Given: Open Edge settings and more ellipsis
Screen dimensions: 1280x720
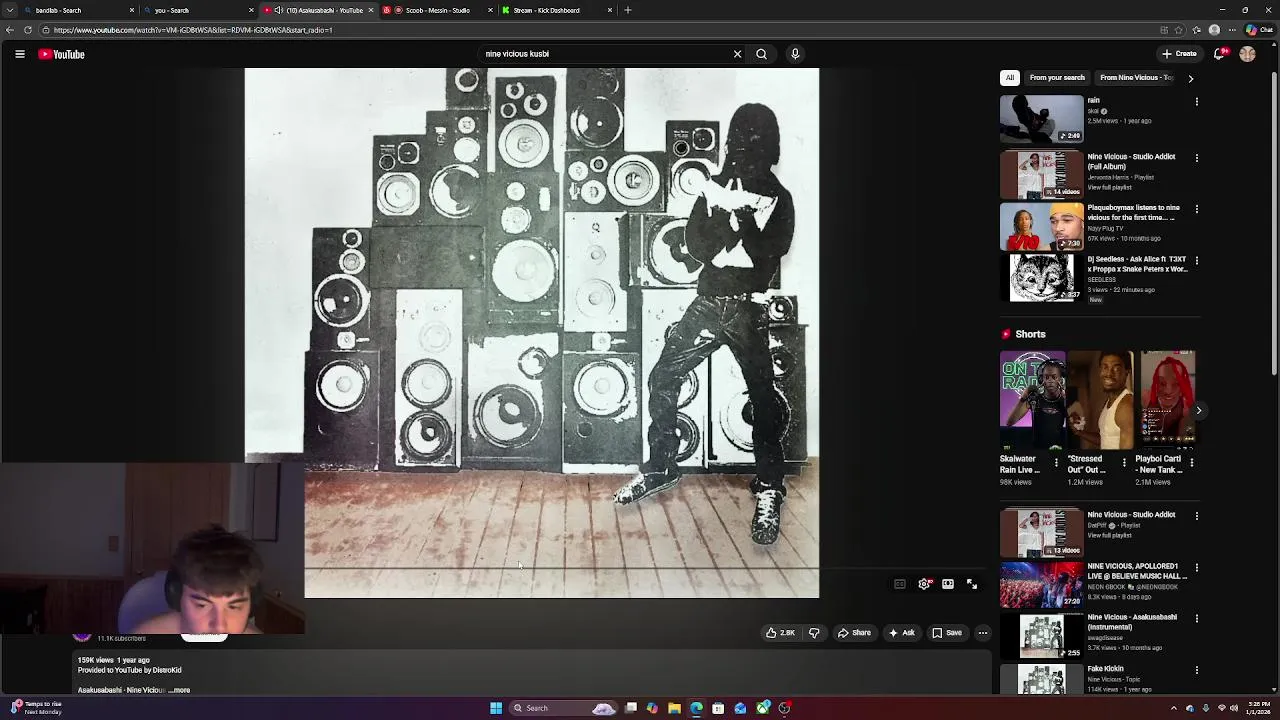Looking at the screenshot, I should (x=1231, y=30).
